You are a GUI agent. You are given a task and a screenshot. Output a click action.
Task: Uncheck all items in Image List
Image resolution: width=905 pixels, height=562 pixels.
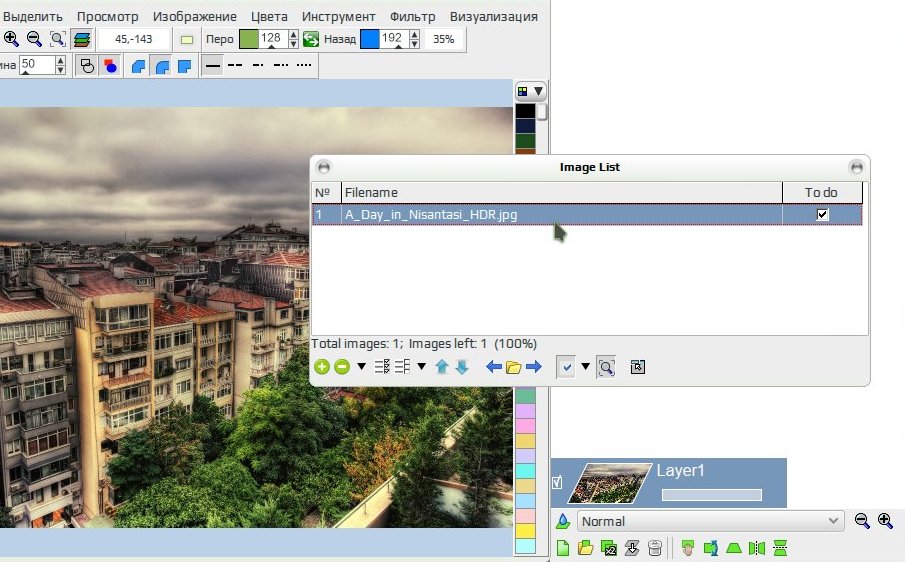point(402,367)
